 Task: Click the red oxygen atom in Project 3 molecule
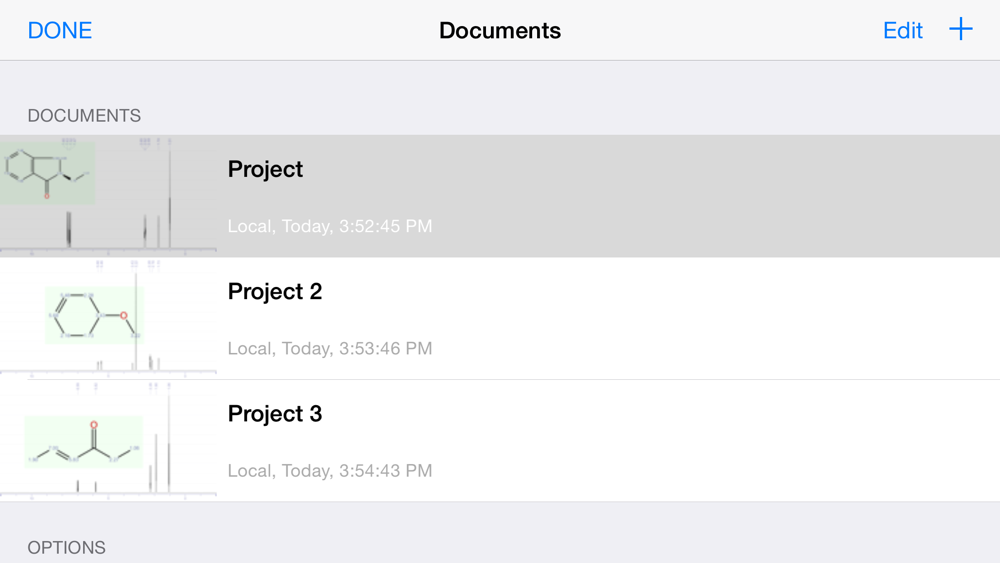(94, 425)
